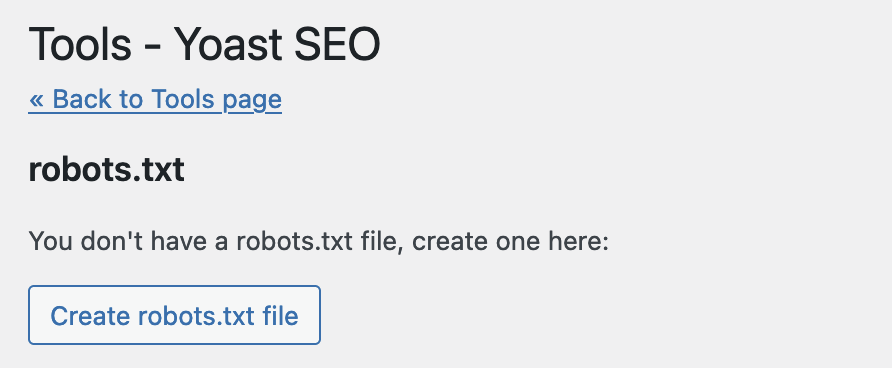Click 'robots.txt' text on the create button

[195, 316]
